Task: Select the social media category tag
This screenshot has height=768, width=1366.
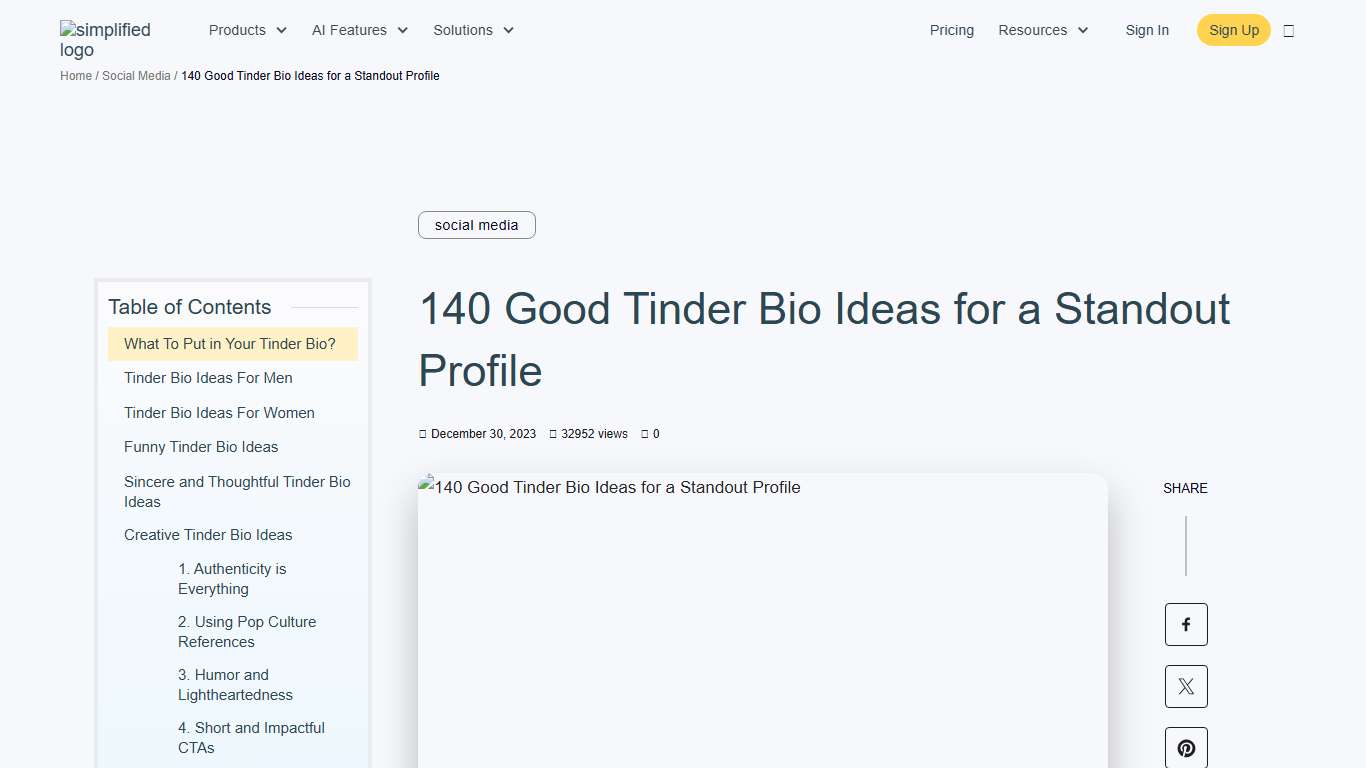Action: point(476,225)
